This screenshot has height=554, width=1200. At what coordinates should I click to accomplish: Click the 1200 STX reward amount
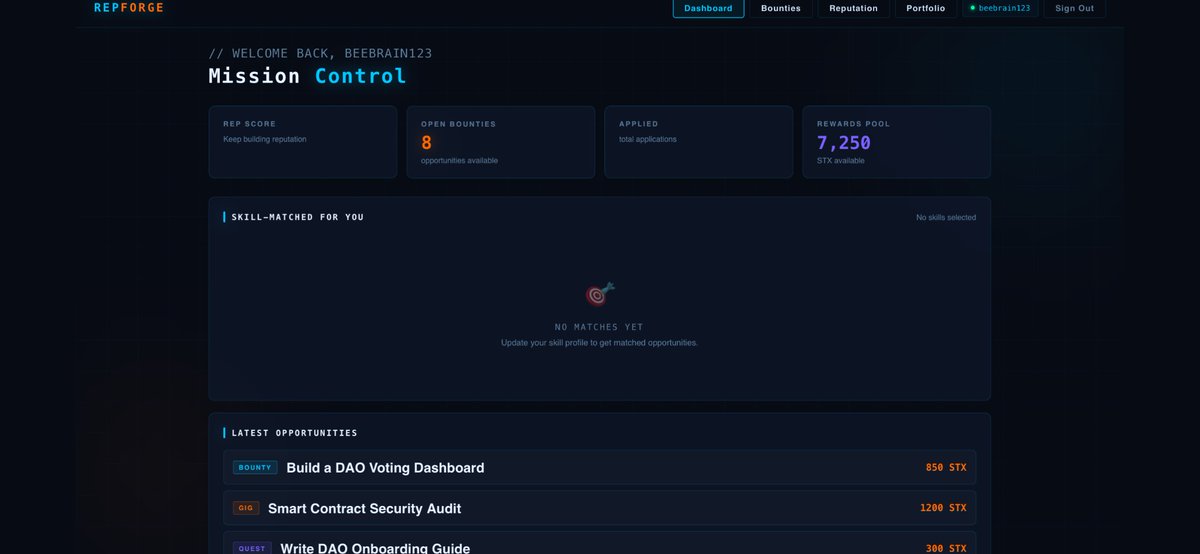pos(943,508)
